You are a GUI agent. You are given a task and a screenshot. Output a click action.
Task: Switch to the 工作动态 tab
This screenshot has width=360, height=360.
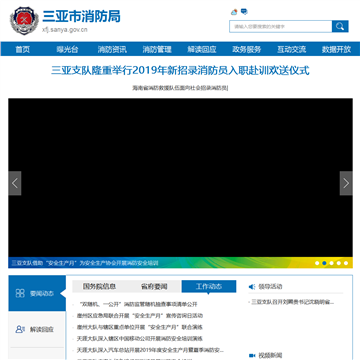[209, 286]
